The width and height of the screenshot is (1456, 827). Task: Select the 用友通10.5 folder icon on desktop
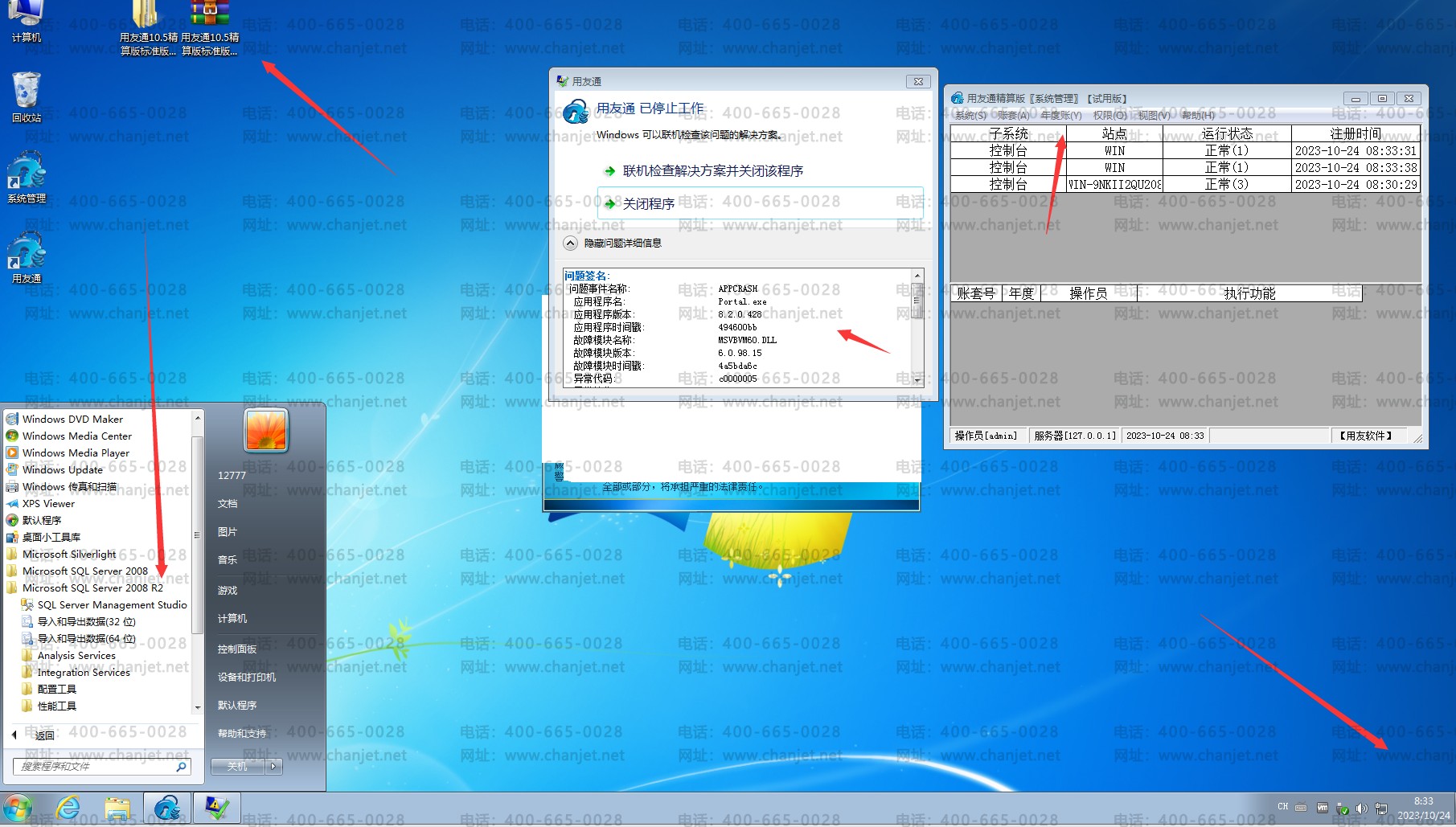point(149,29)
